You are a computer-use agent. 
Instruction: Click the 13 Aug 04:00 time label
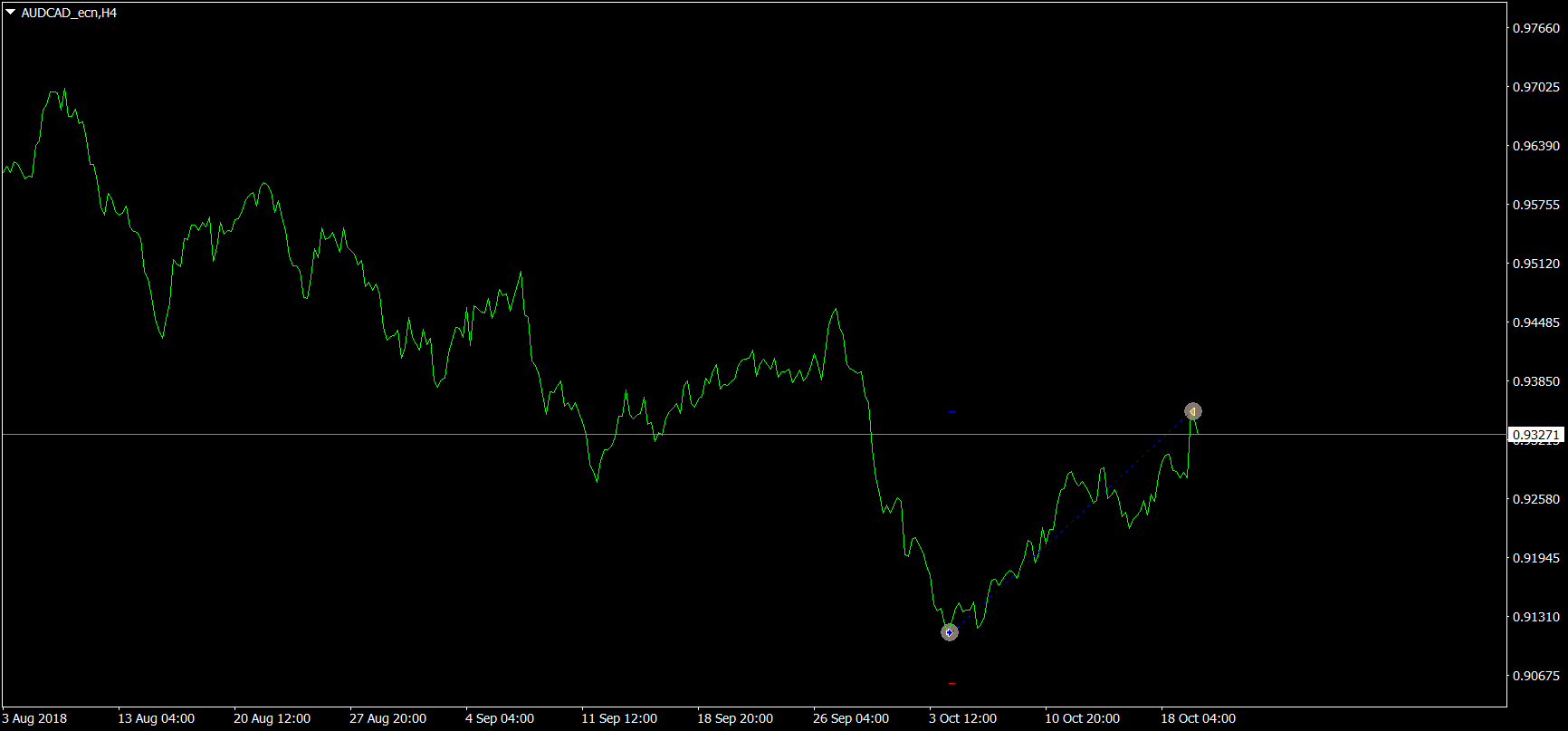tap(157, 718)
